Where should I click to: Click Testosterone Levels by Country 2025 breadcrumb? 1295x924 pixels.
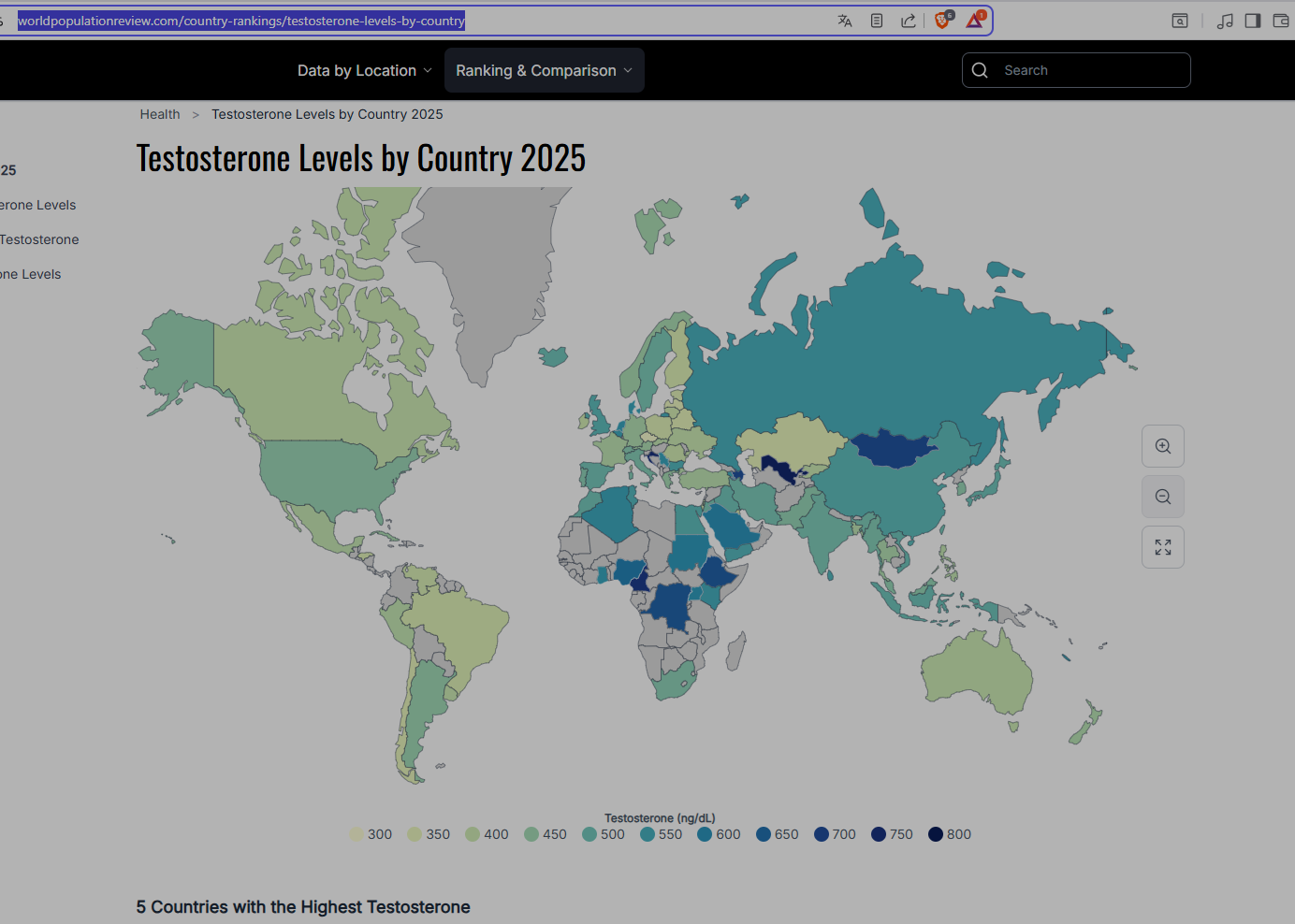click(327, 114)
